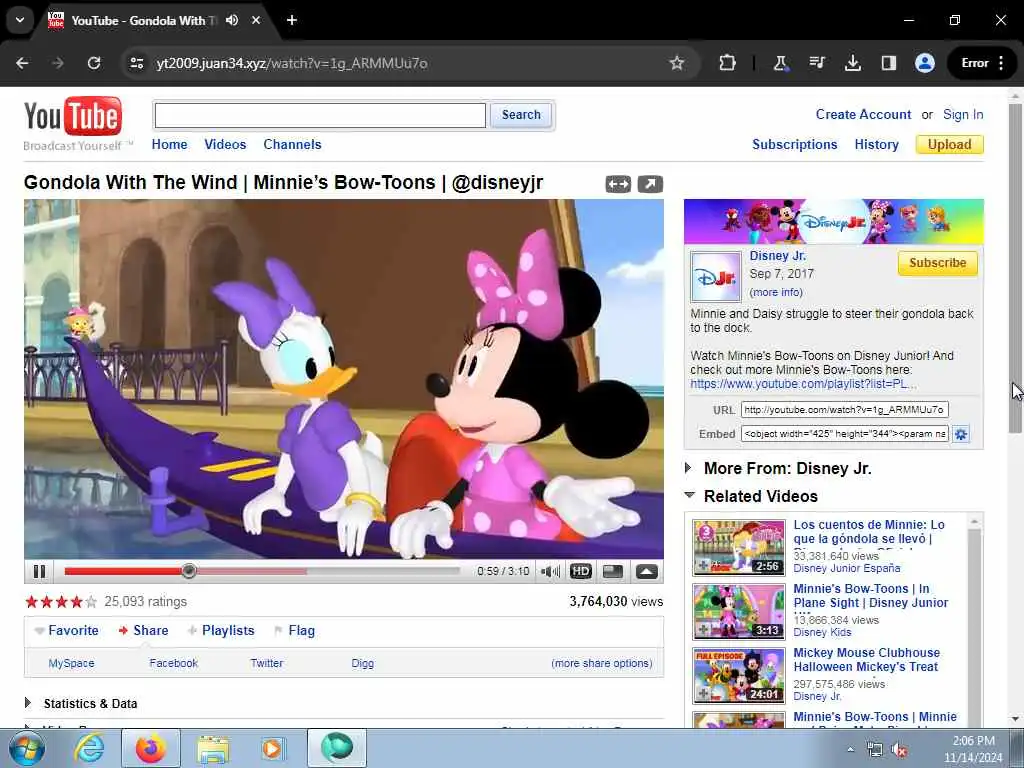Share to Twitter
This screenshot has height=768, width=1024.
pyautogui.click(x=266, y=664)
